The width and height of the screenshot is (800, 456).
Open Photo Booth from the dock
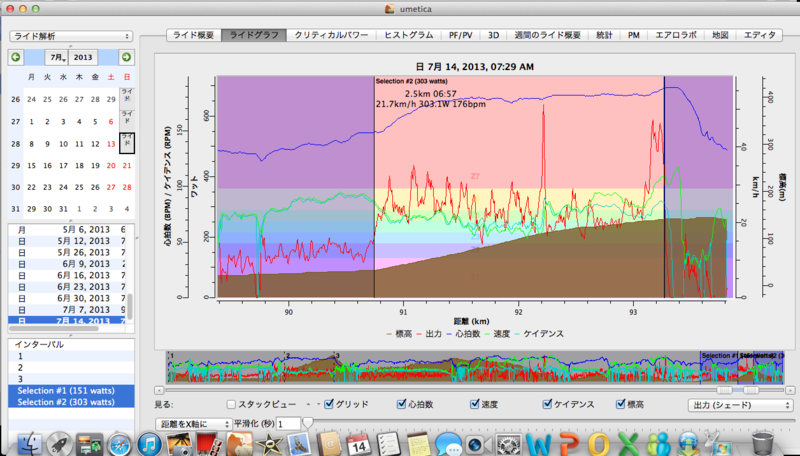coord(209,444)
